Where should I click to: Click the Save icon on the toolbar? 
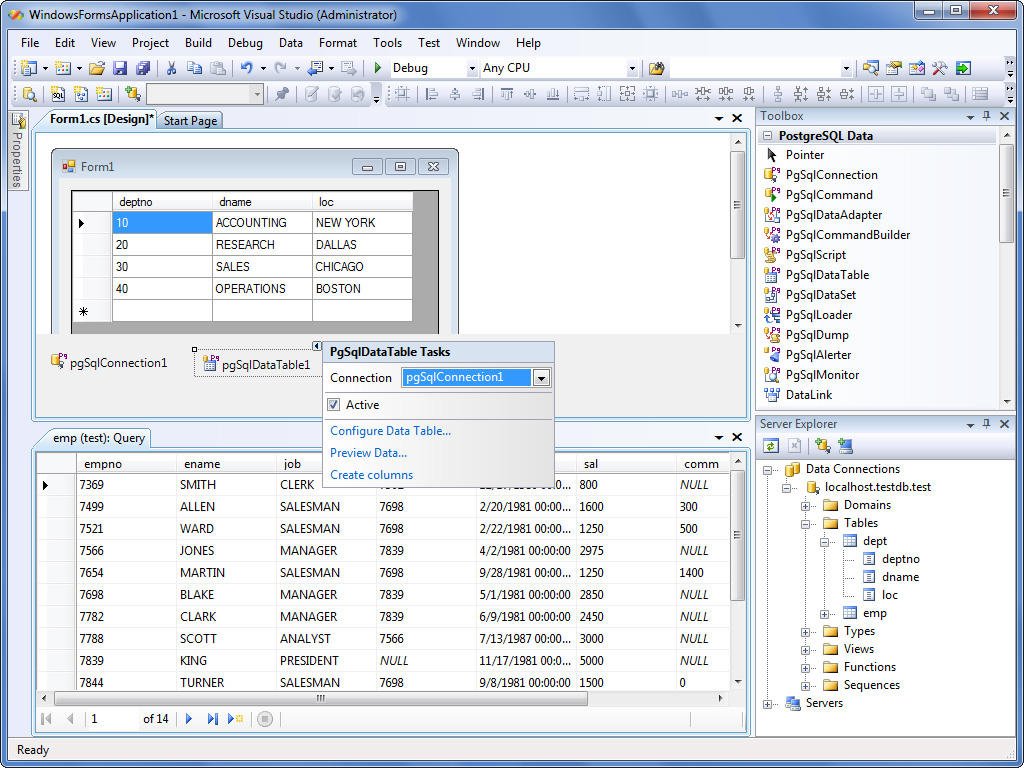[x=120, y=68]
